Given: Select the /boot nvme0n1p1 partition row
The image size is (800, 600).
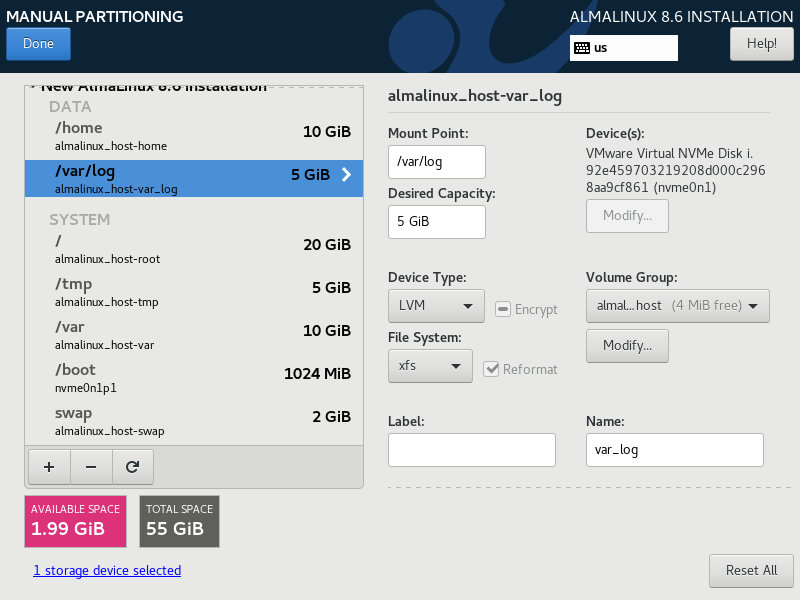Looking at the screenshot, I should 194,378.
